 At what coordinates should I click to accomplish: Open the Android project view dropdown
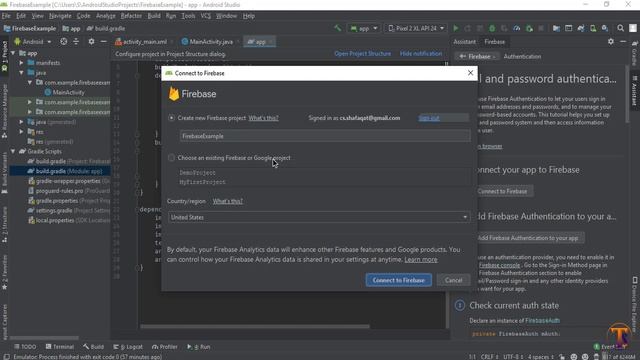tap(33, 42)
